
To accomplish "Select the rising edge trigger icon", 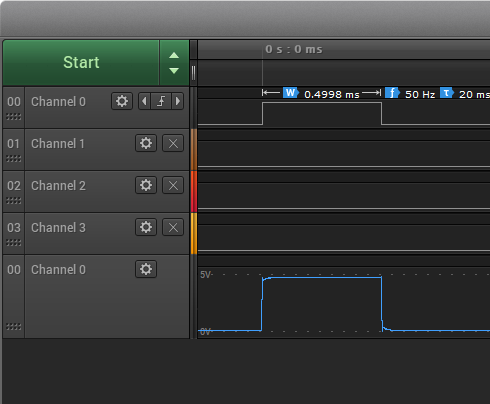I will click(x=161, y=101).
